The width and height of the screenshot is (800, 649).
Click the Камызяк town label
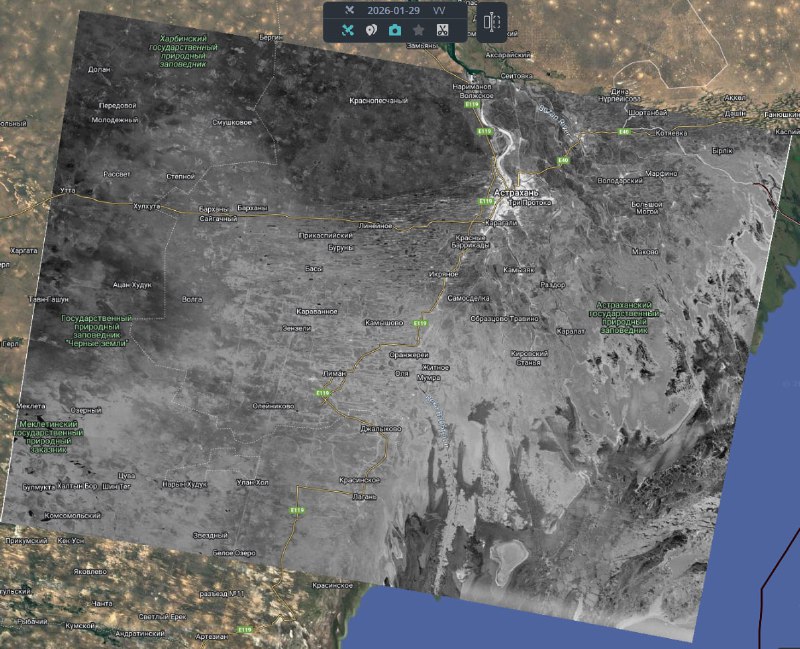point(520,270)
